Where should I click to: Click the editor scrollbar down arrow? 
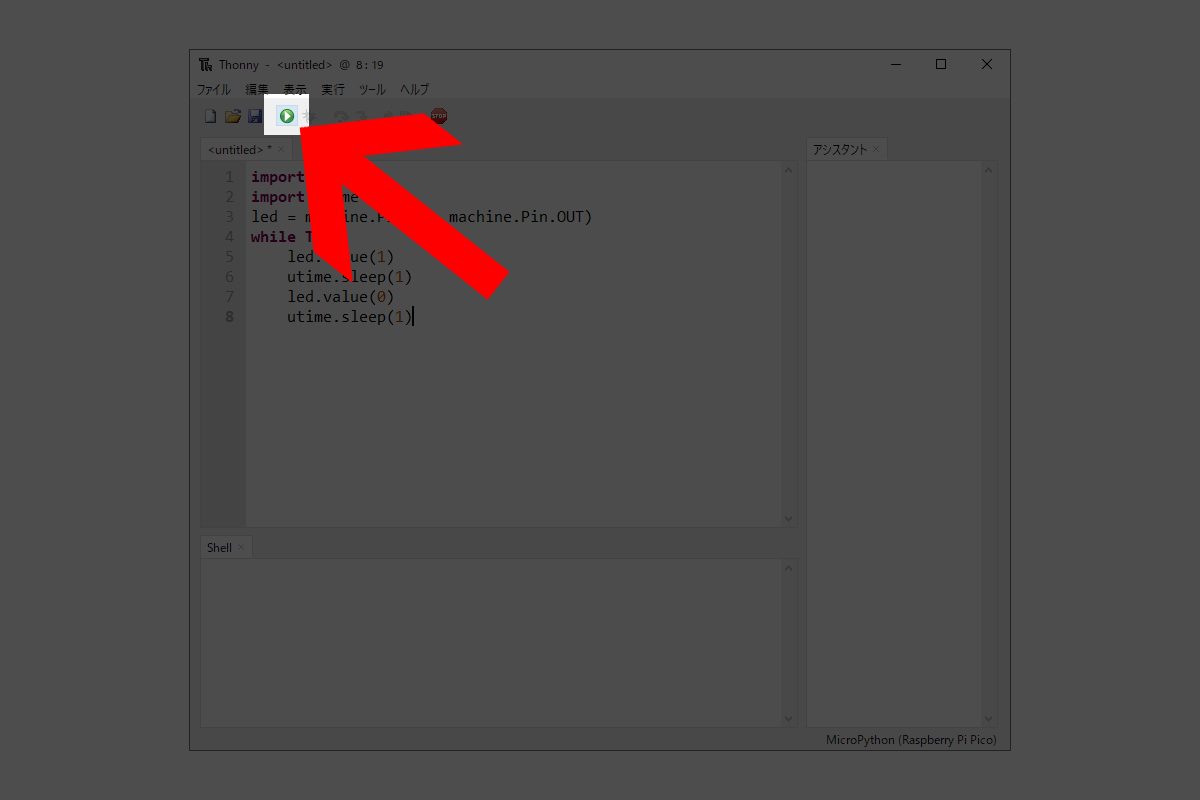(788, 518)
